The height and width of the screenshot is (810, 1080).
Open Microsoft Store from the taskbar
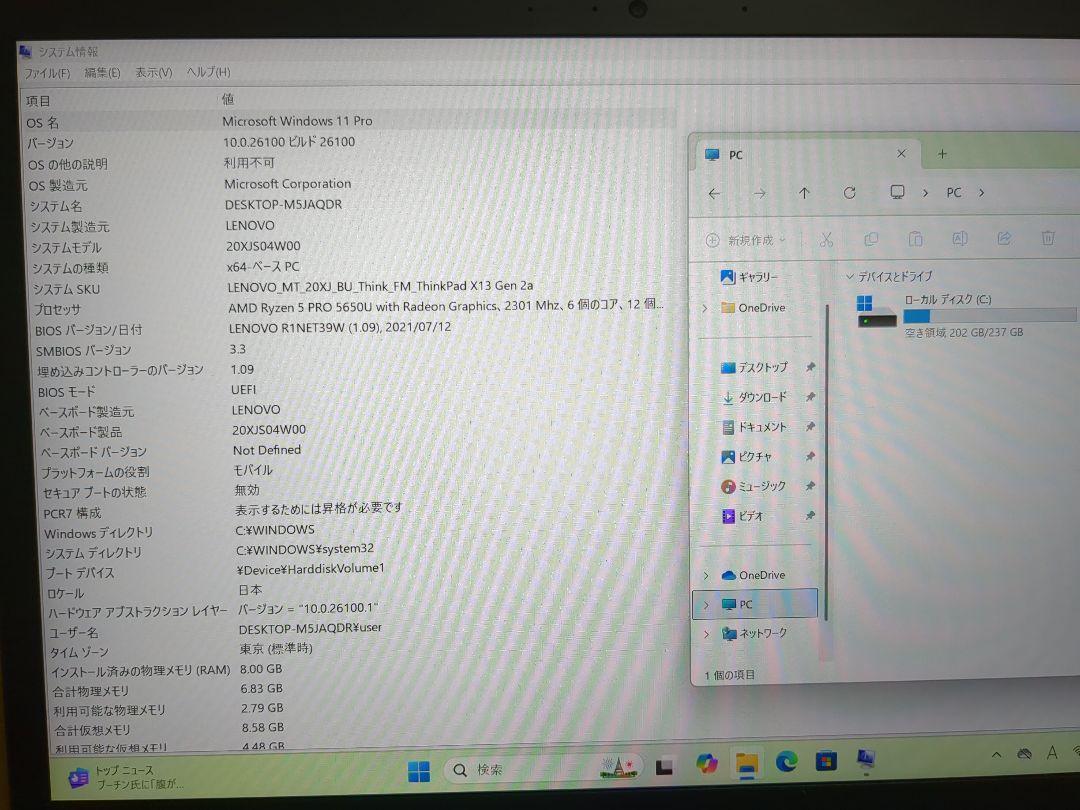[x=826, y=761]
